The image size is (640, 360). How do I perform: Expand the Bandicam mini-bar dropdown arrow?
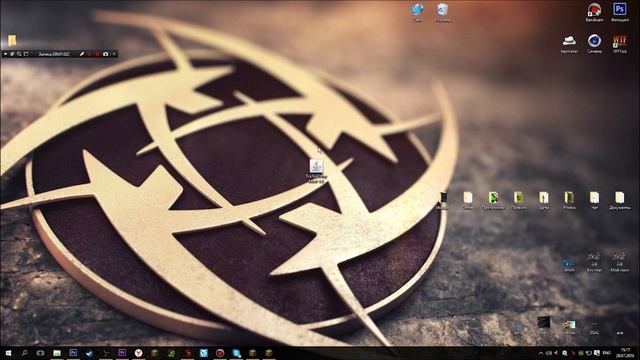(5, 54)
